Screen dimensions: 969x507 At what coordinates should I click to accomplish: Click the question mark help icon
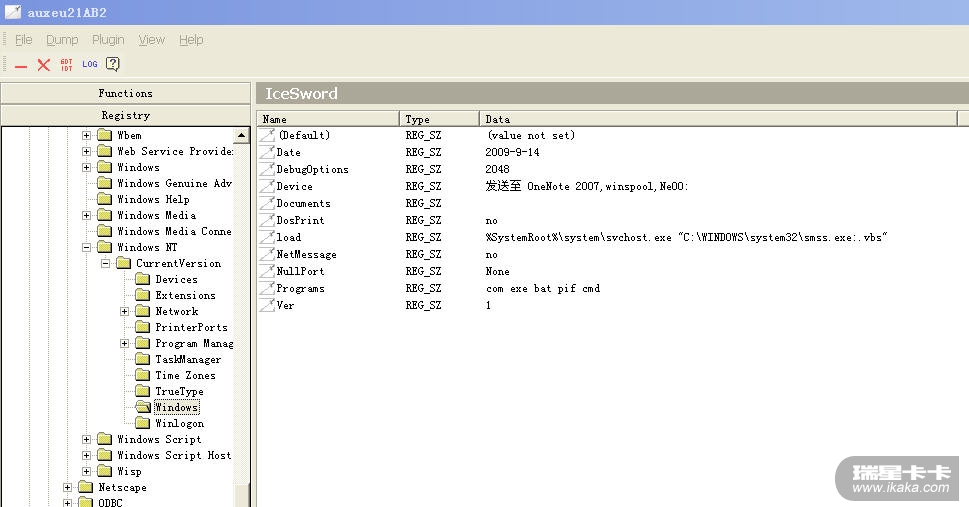[113, 65]
